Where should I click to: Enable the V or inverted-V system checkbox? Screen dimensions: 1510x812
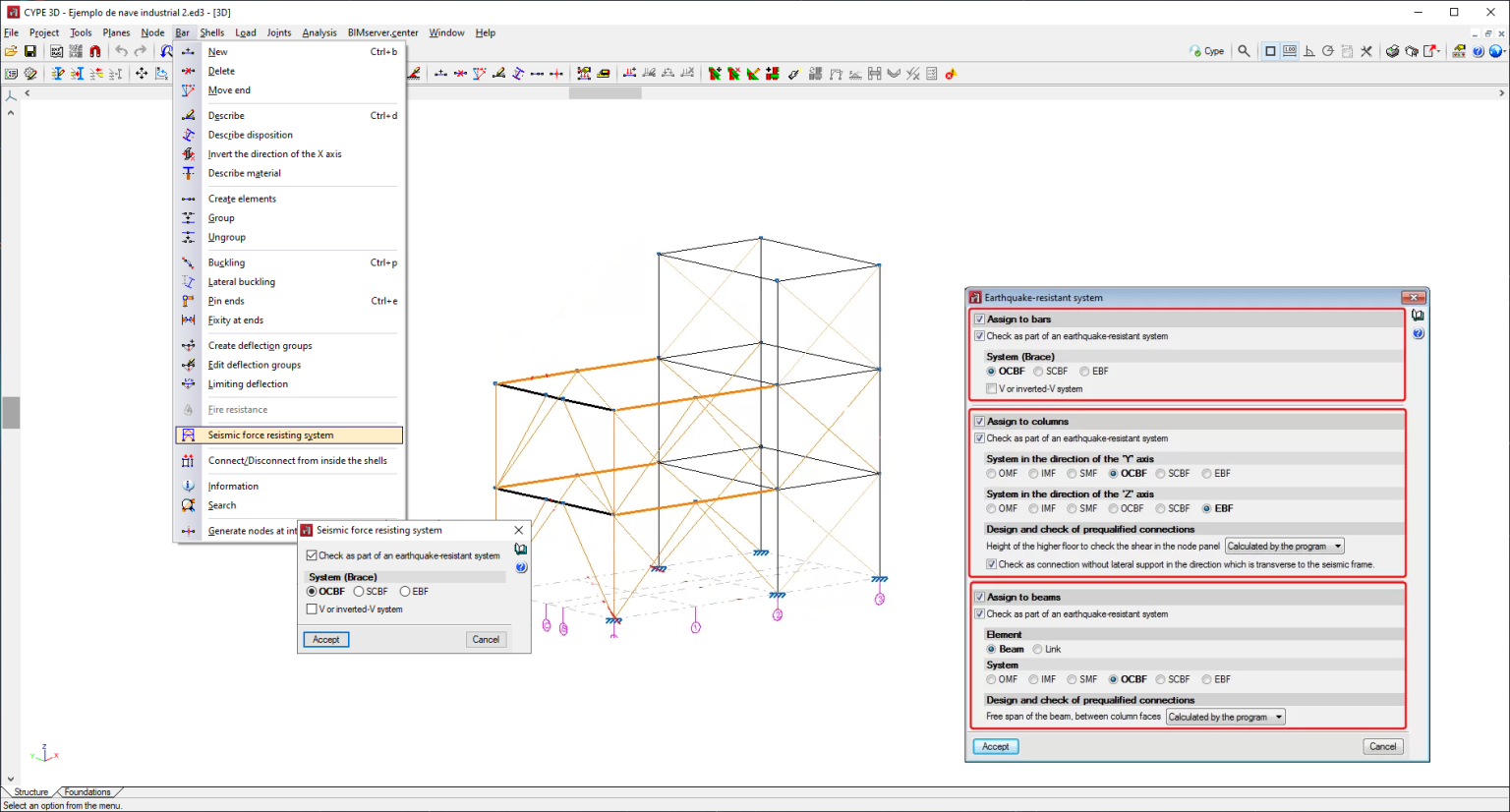click(x=313, y=608)
